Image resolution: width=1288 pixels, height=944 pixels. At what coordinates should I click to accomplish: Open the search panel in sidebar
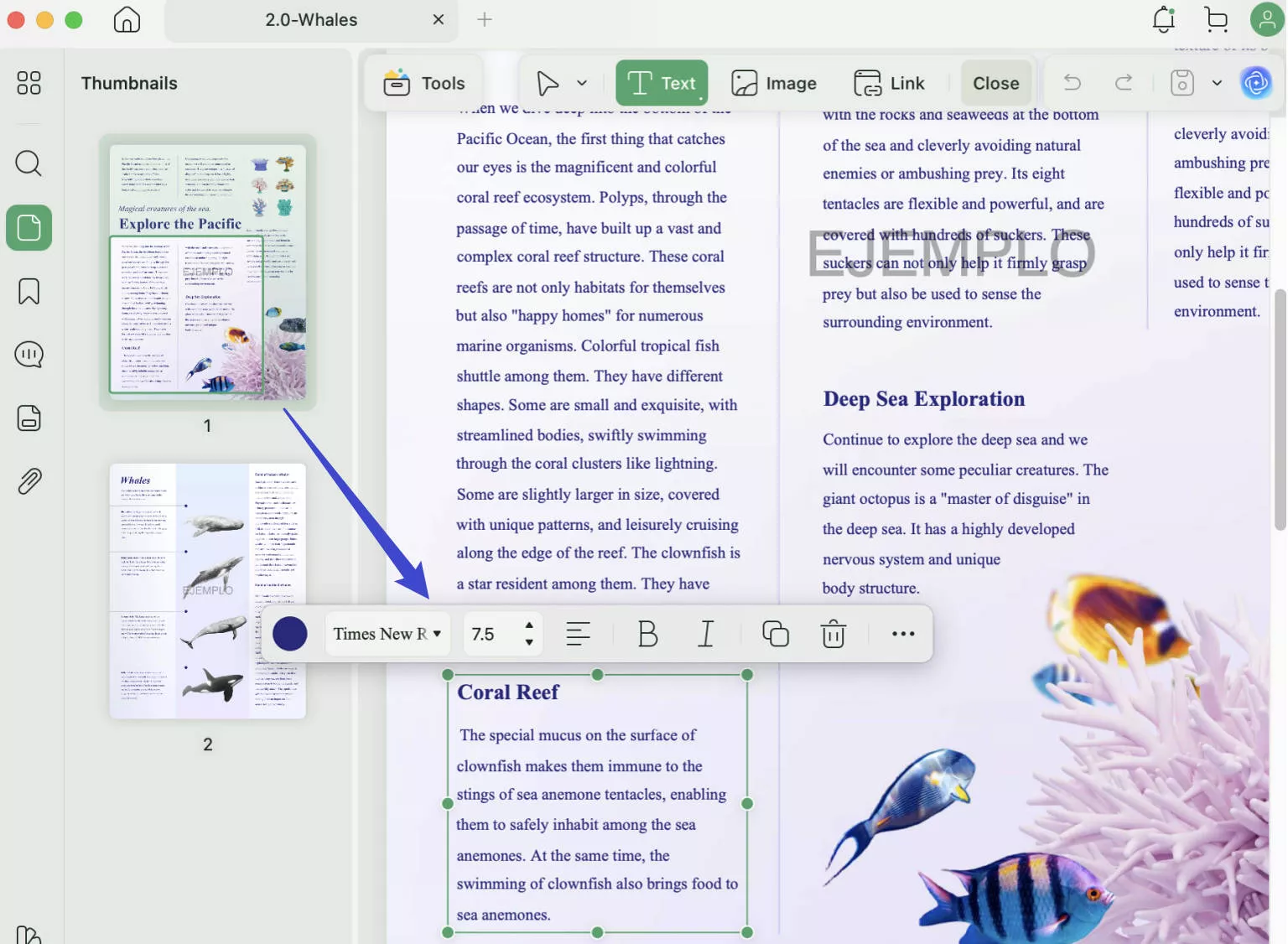(x=29, y=163)
